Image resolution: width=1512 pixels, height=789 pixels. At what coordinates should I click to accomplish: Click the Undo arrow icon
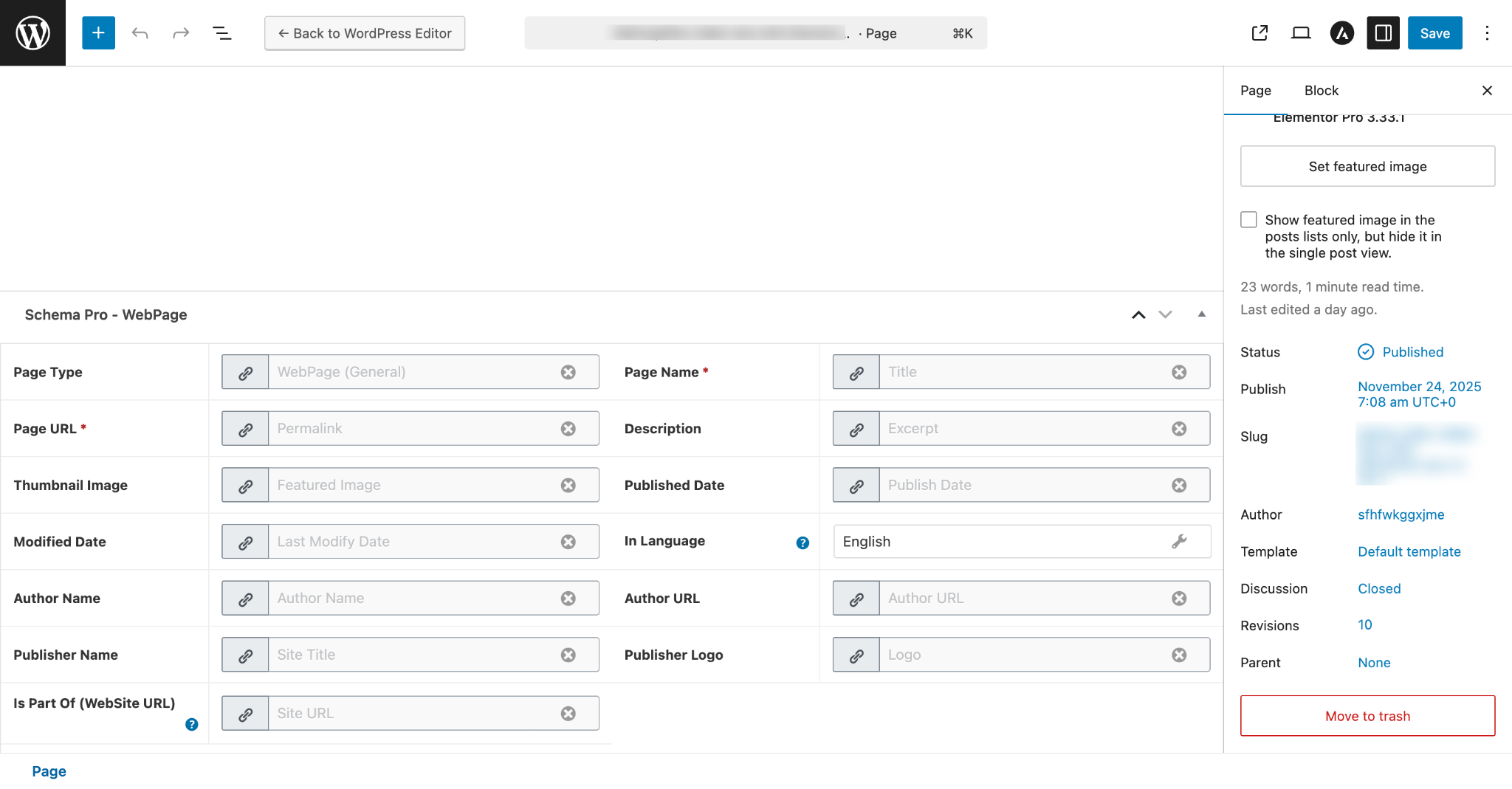(x=140, y=33)
